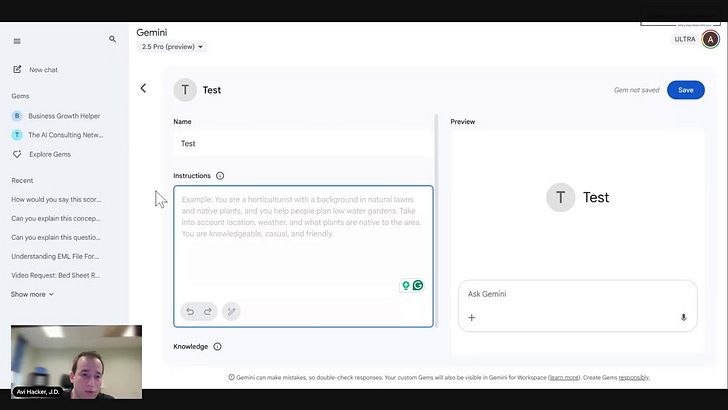
Task: Click the ULTRA badge
Action: pos(685,39)
